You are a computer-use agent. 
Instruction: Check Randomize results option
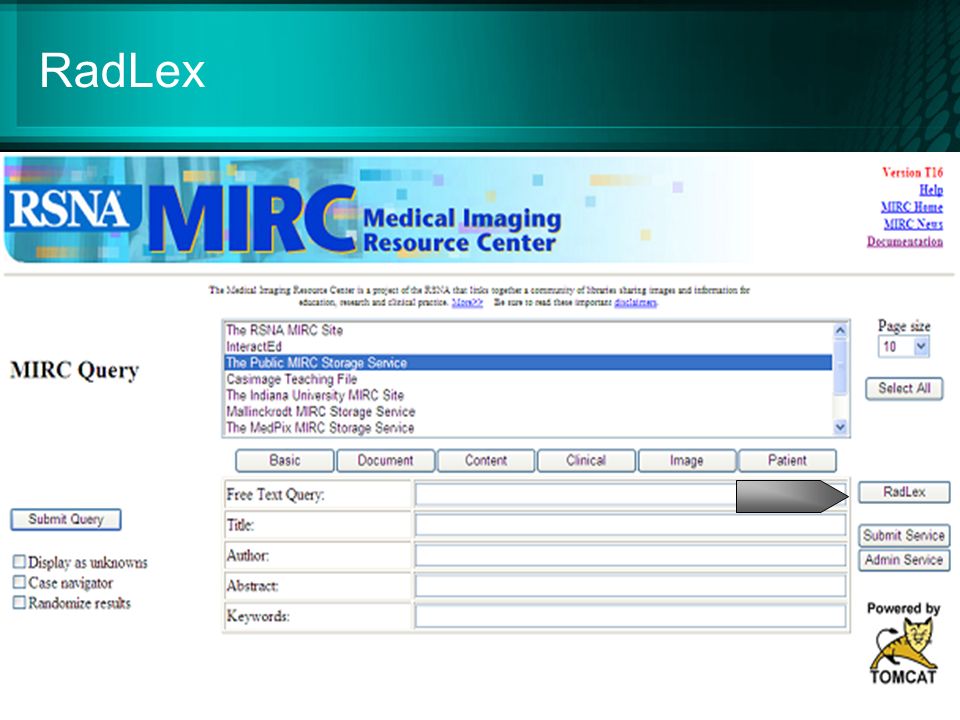pyautogui.click(x=20, y=602)
